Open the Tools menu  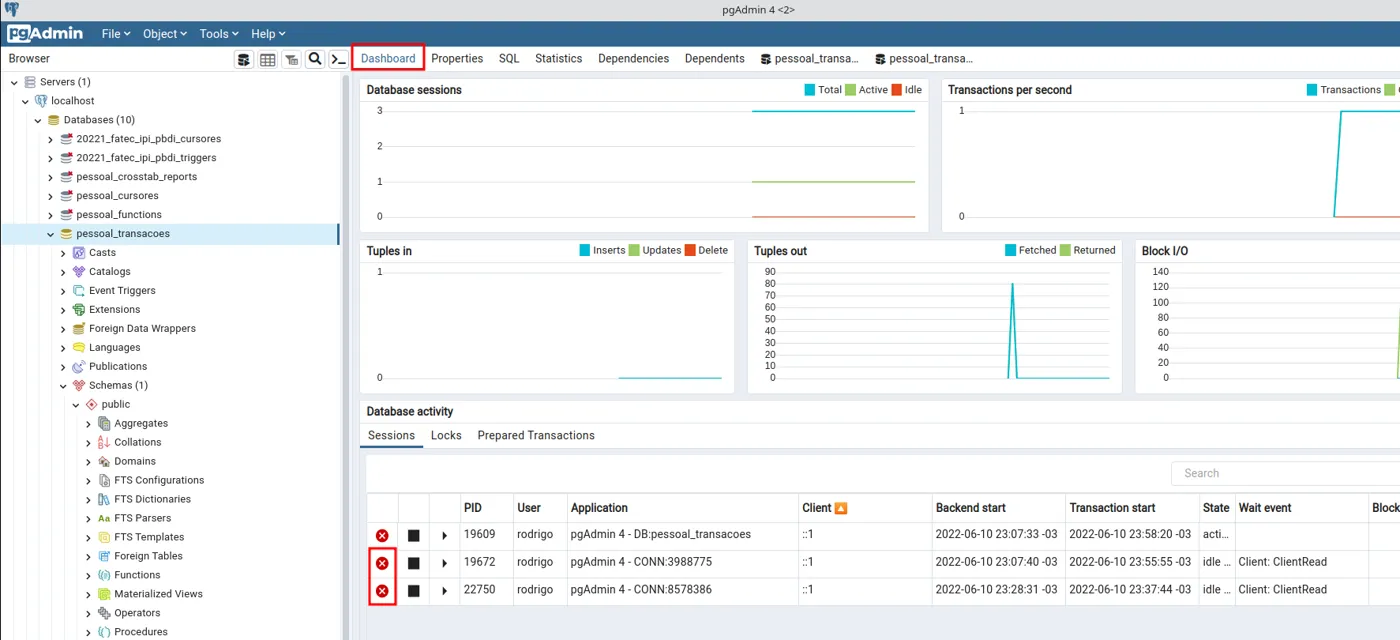pos(219,33)
